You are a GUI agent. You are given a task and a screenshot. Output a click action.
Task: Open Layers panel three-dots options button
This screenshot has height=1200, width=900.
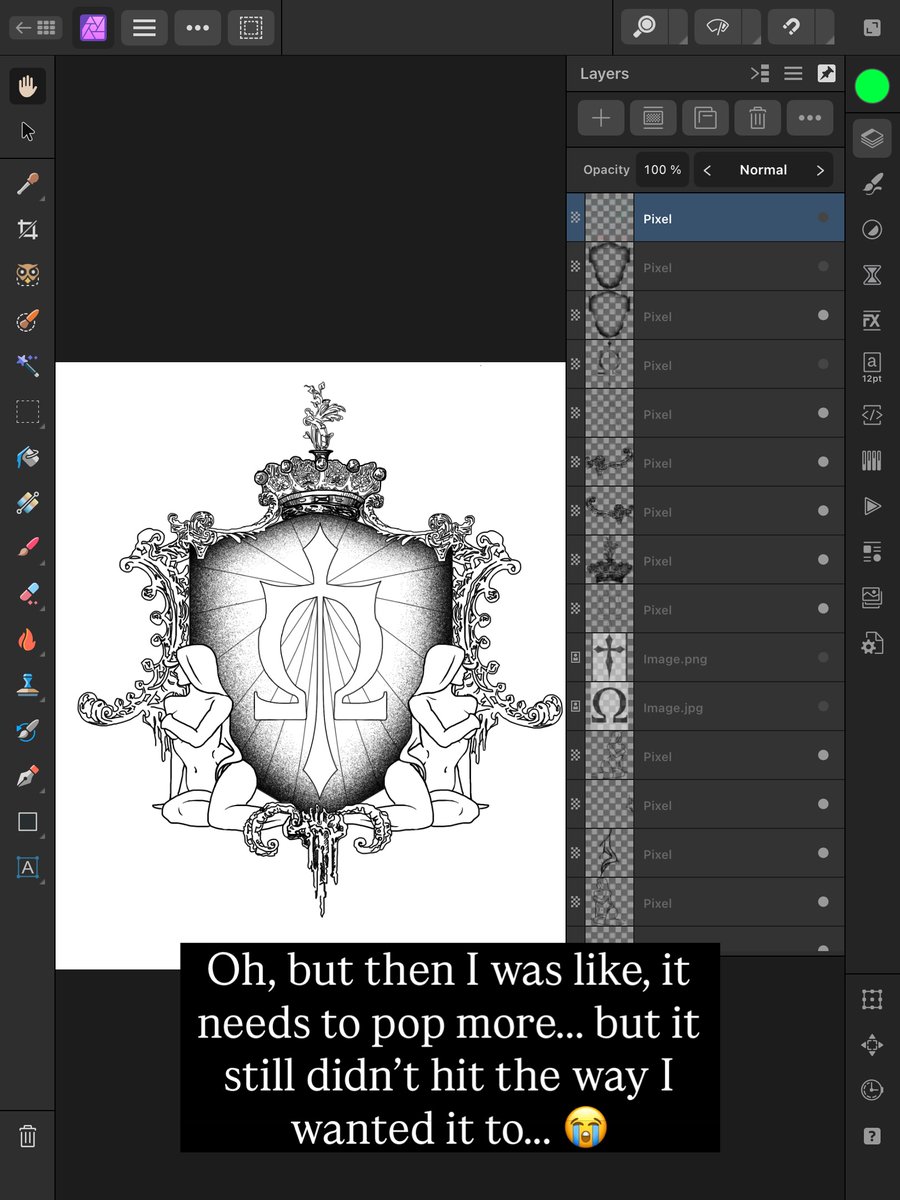[x=810, y=118]
